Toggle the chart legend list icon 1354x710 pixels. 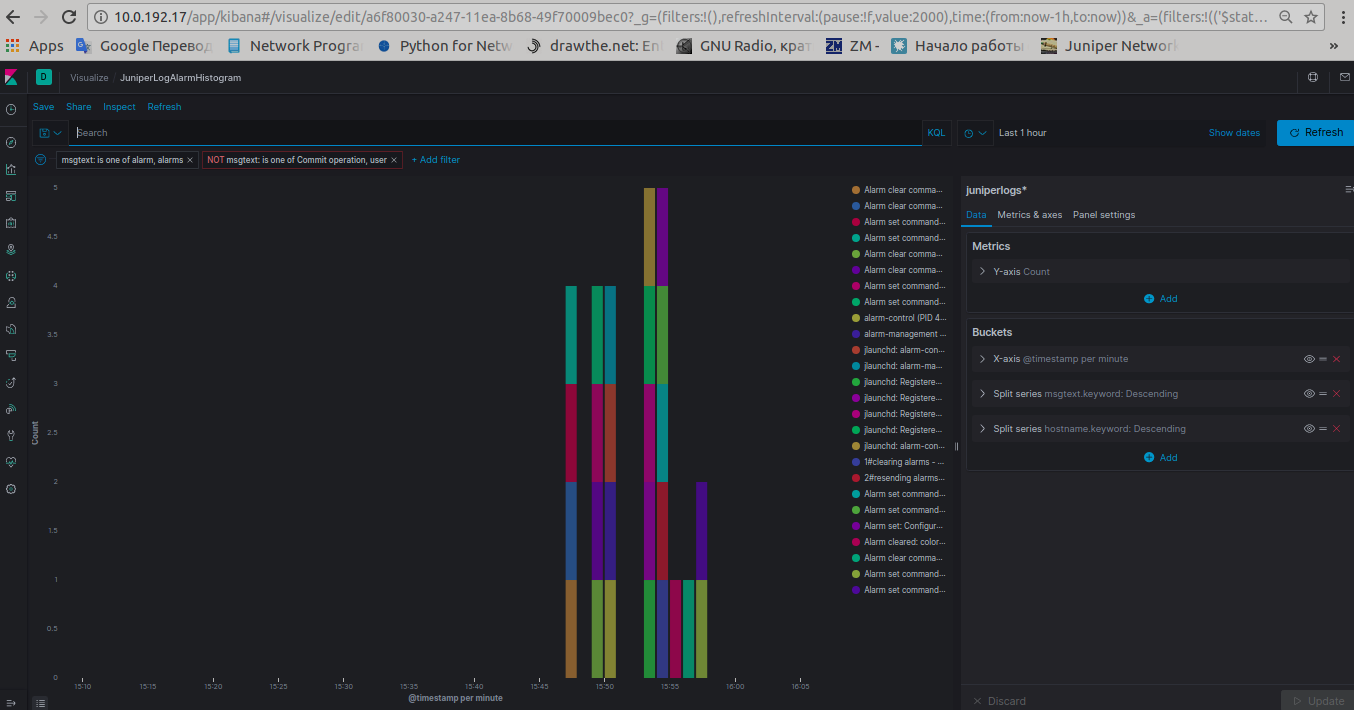40,703
